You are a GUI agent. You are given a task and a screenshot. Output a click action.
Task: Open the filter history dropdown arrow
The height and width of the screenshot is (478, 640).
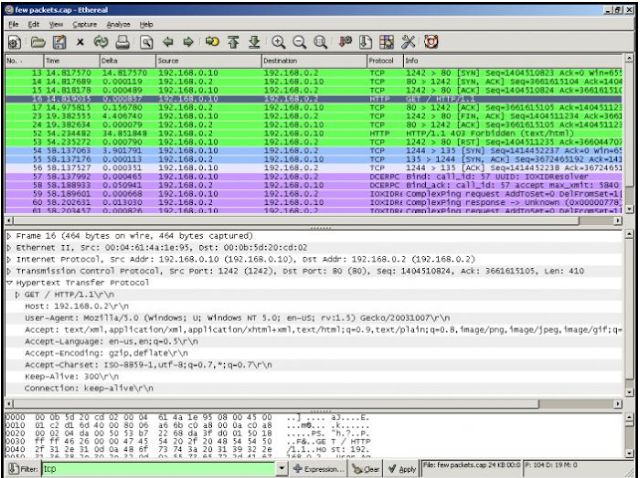click(x=282, y=469)
